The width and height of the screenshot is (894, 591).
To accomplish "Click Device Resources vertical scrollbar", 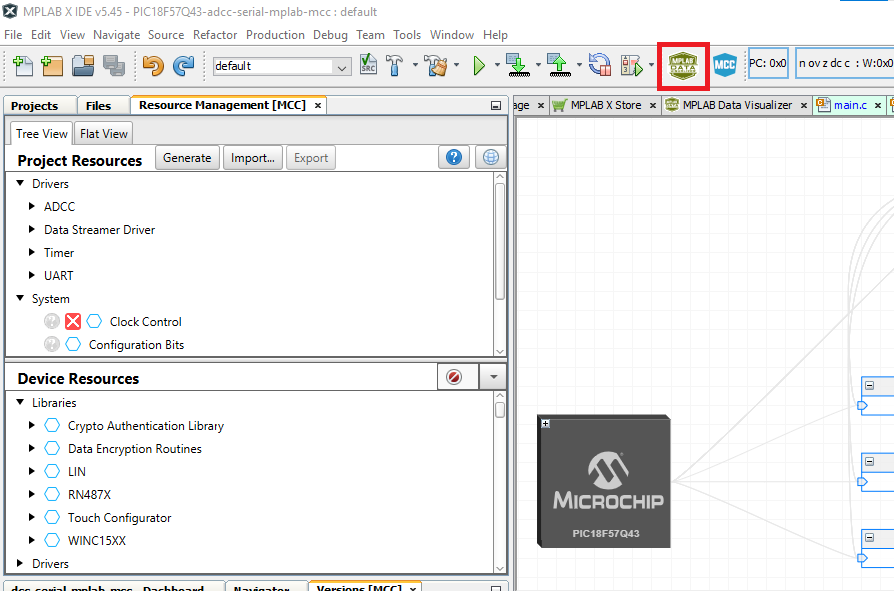I will click(x=500, y=410).
